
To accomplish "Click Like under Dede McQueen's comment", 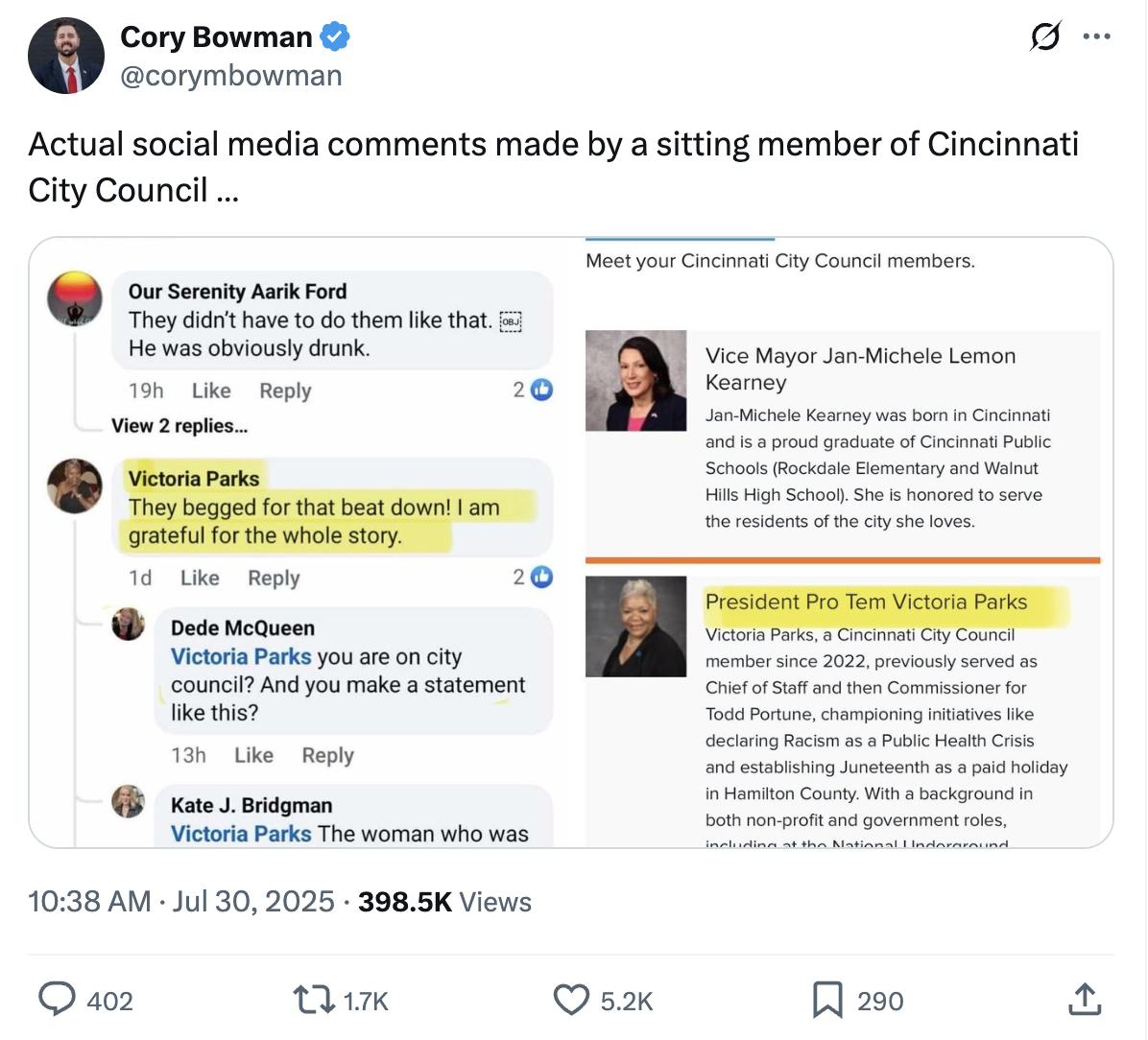I will pos(253,756).
